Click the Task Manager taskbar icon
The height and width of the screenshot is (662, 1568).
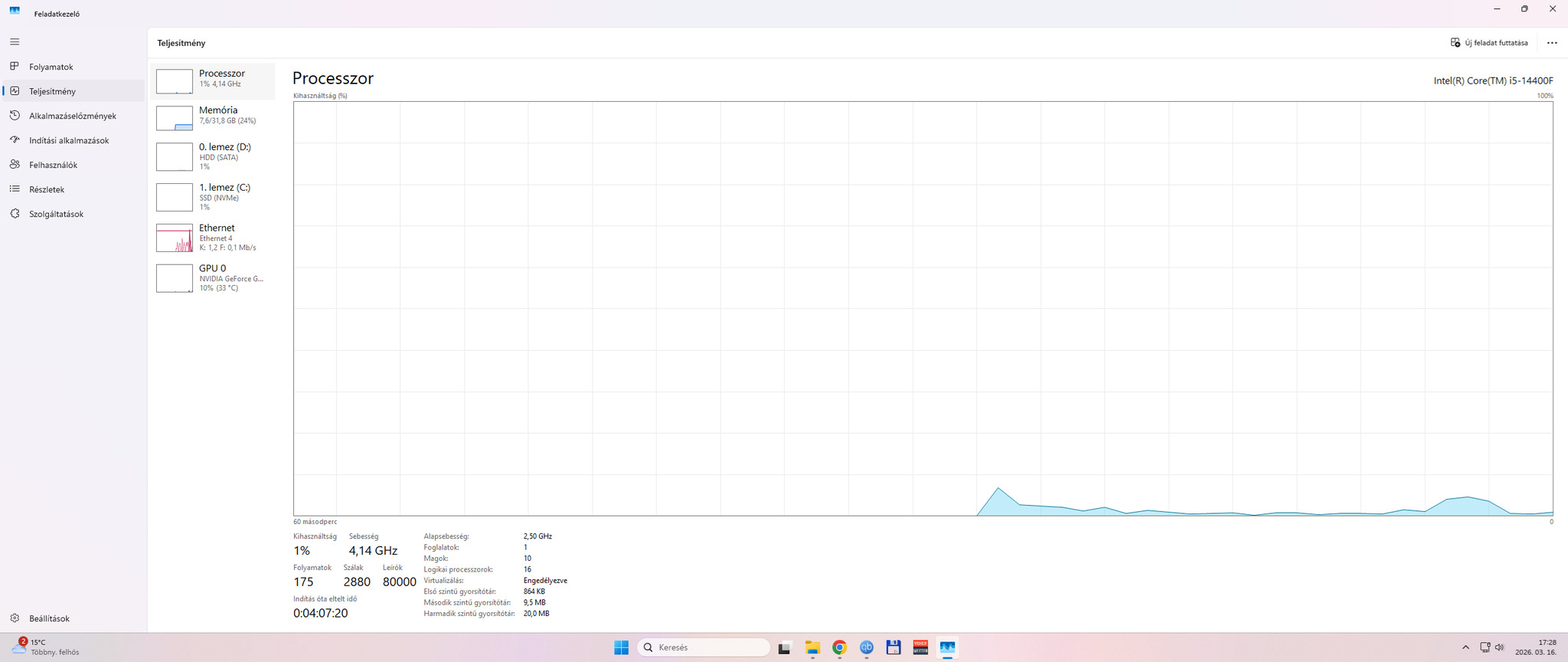(x=948, y=647)
